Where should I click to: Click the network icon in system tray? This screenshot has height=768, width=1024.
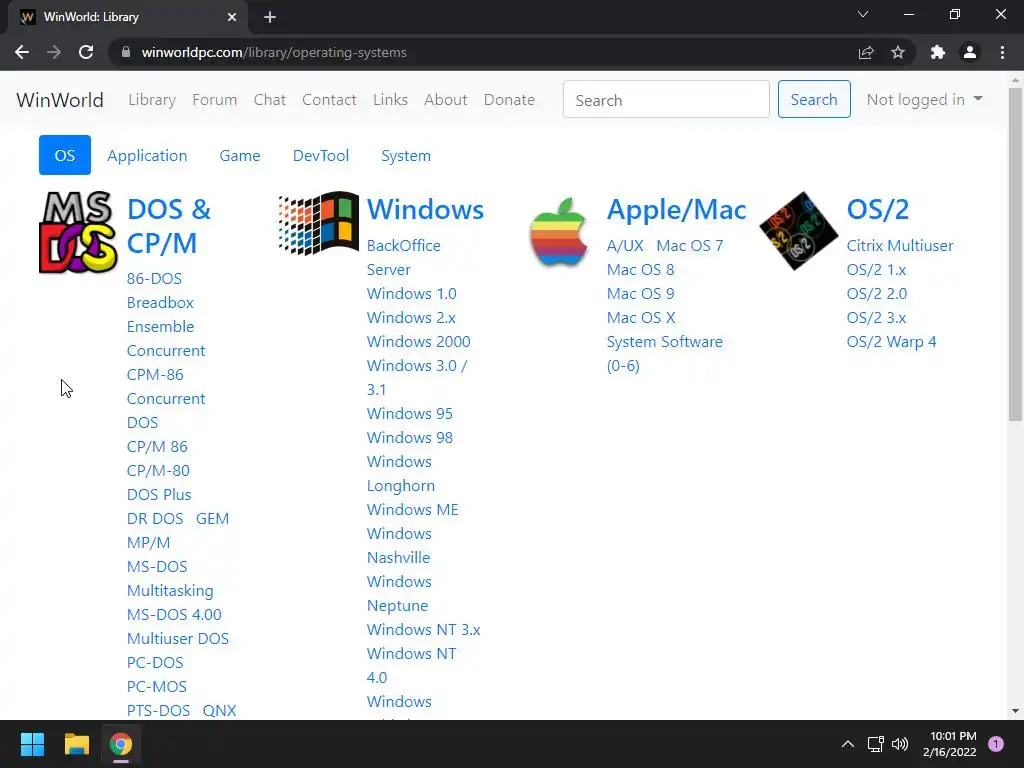[875, 744]
